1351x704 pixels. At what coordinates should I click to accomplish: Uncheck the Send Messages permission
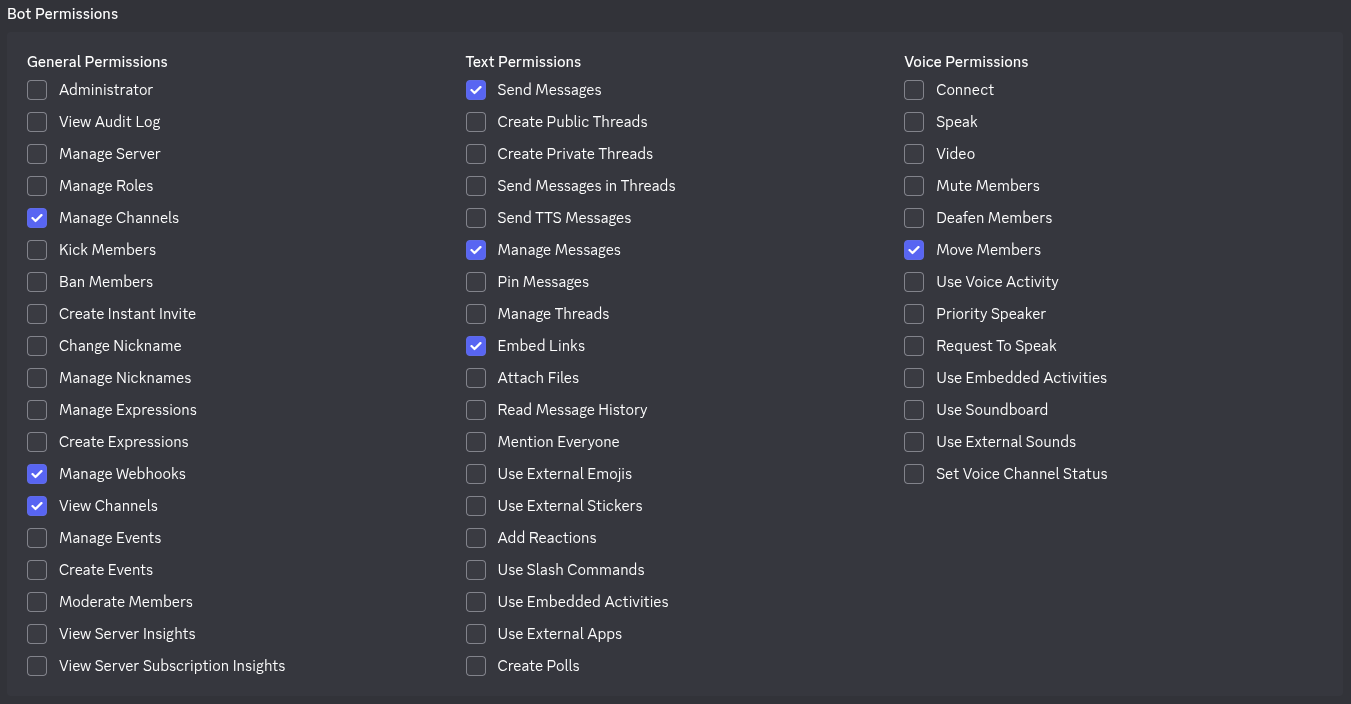point(476,89)
